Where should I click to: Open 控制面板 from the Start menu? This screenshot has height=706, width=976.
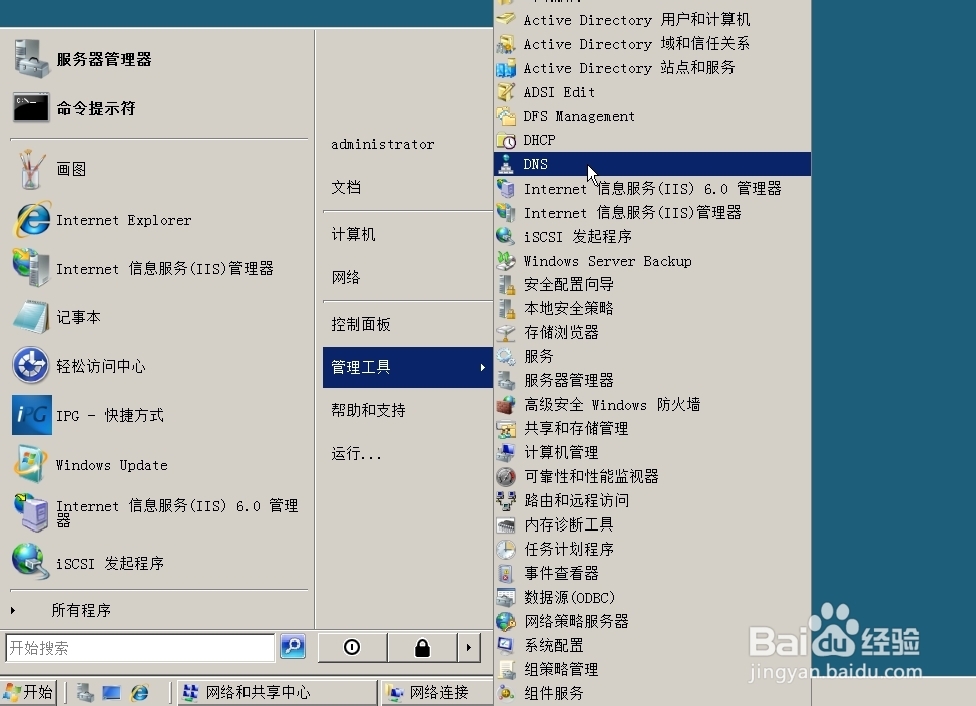[x=408, y=324]
